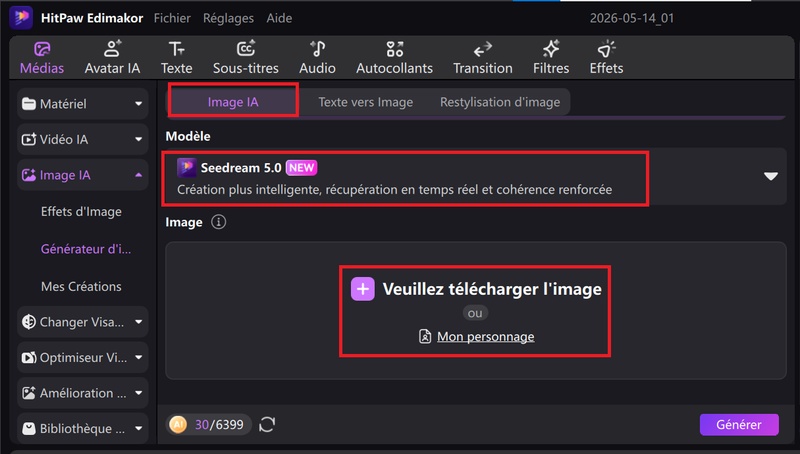Screen dimensions: 800x454
Task: Switch to Texte vers Image tab
Action: (365, 102)
